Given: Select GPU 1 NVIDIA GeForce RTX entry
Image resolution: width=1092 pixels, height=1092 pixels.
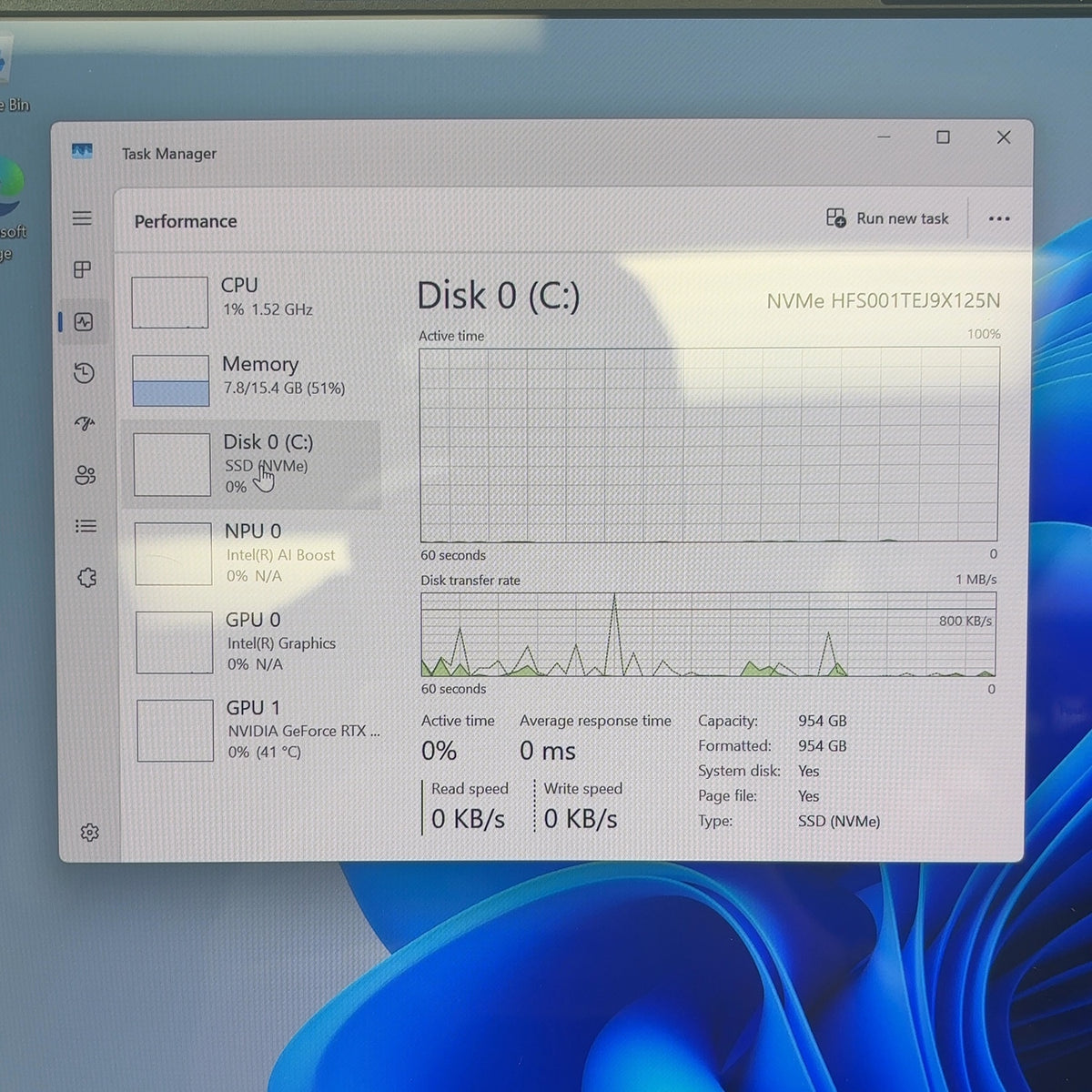Looking at the screenshot, I should pyautogui.click(x=256, y=730).
